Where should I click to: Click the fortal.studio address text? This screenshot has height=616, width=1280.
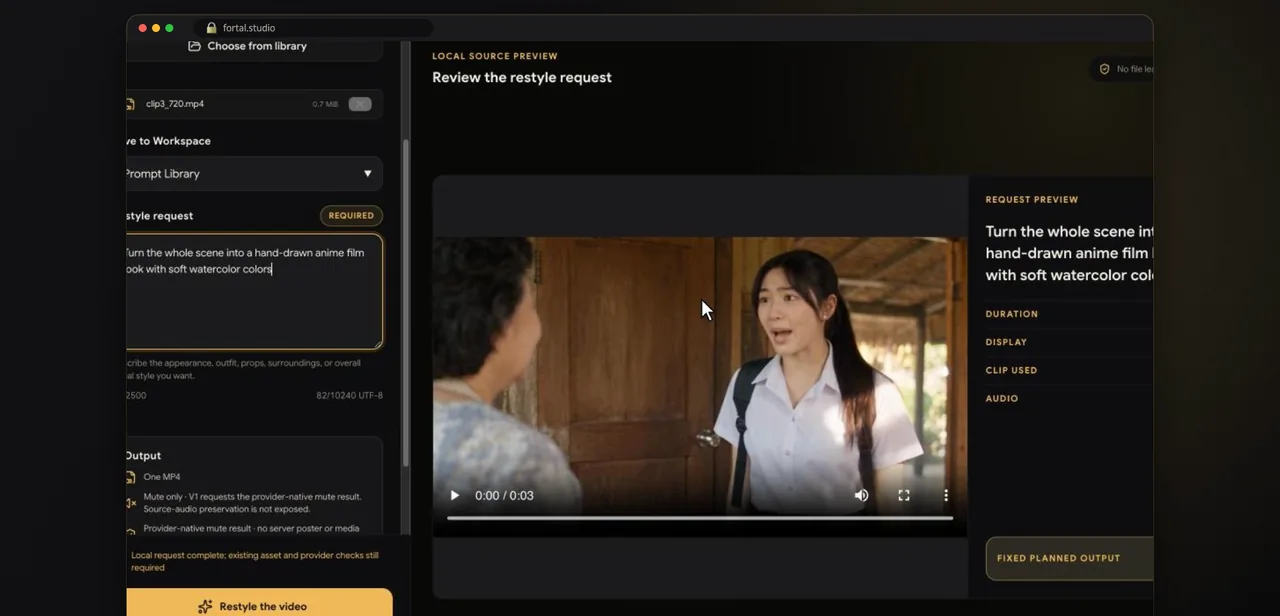[249, 28]
